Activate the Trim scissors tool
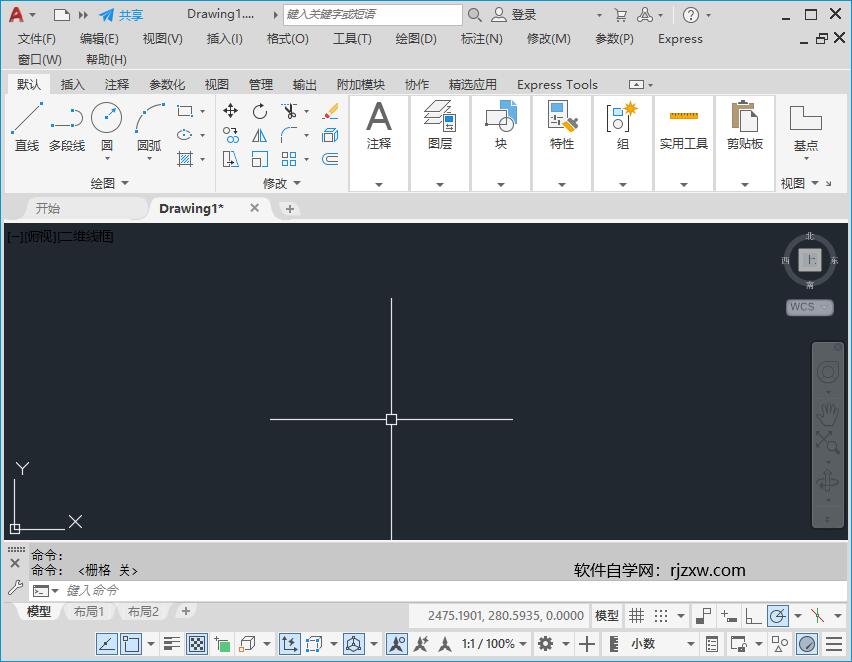Viewport: 852px width, 662px height. tap(289, 111)
